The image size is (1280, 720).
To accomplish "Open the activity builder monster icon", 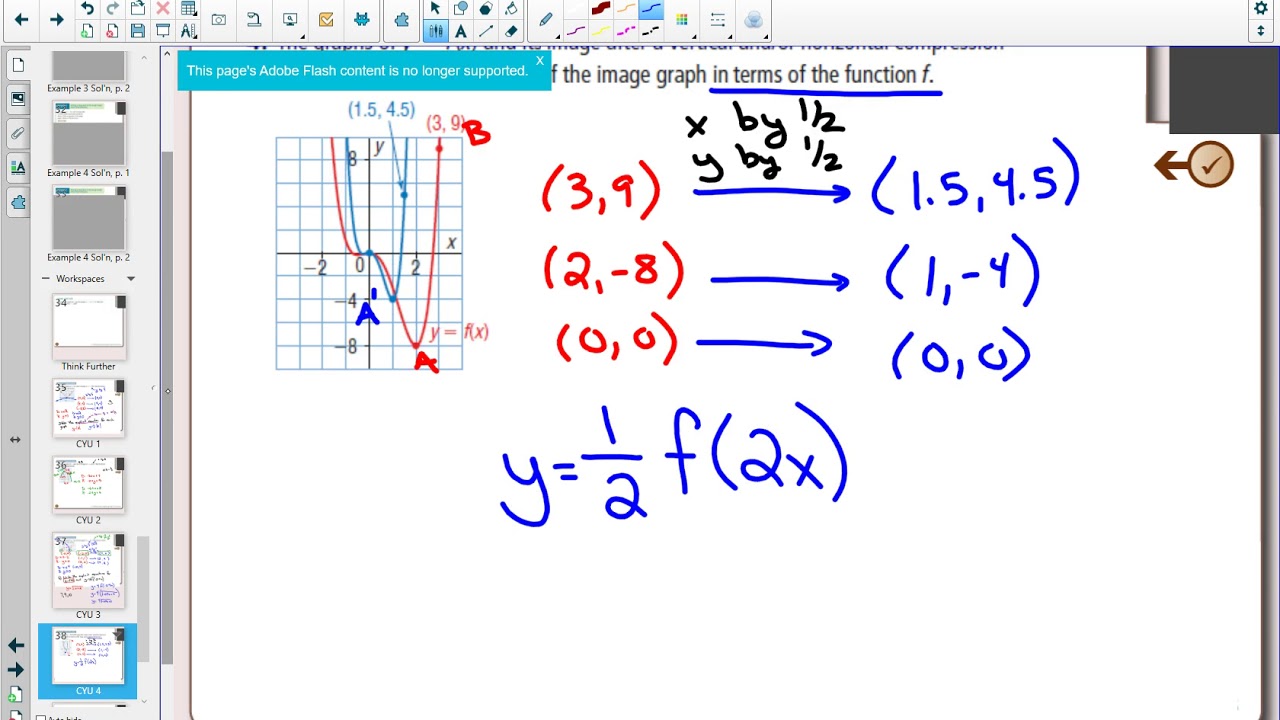I will click(x=362, y=20).
